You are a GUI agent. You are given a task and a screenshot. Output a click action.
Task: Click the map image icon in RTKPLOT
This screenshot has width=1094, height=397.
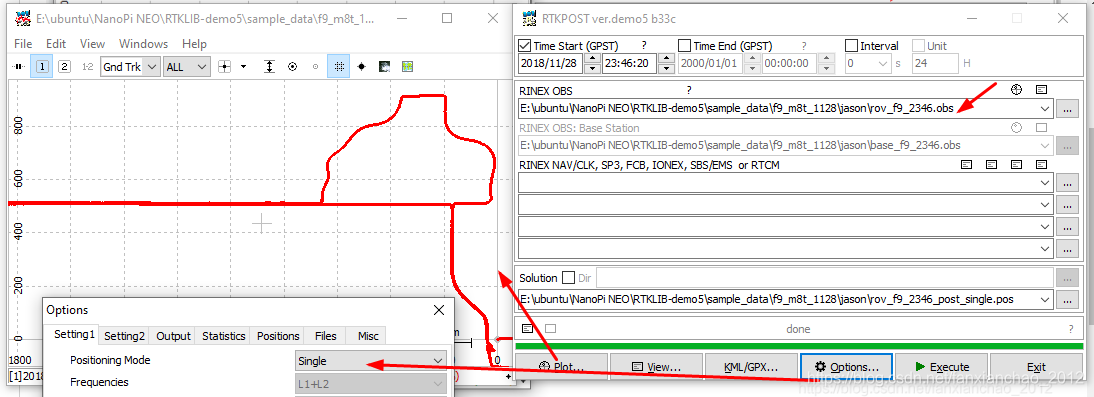click(x=384, y=67)
